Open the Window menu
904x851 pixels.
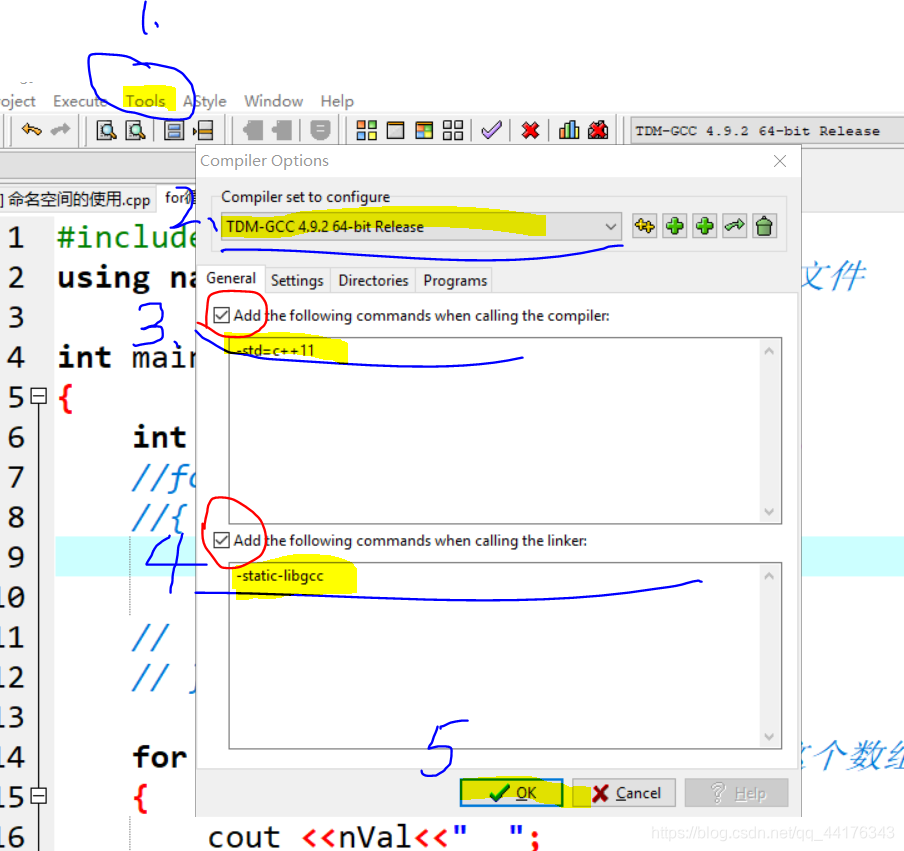pyautogui.click(x=273, y=101)
